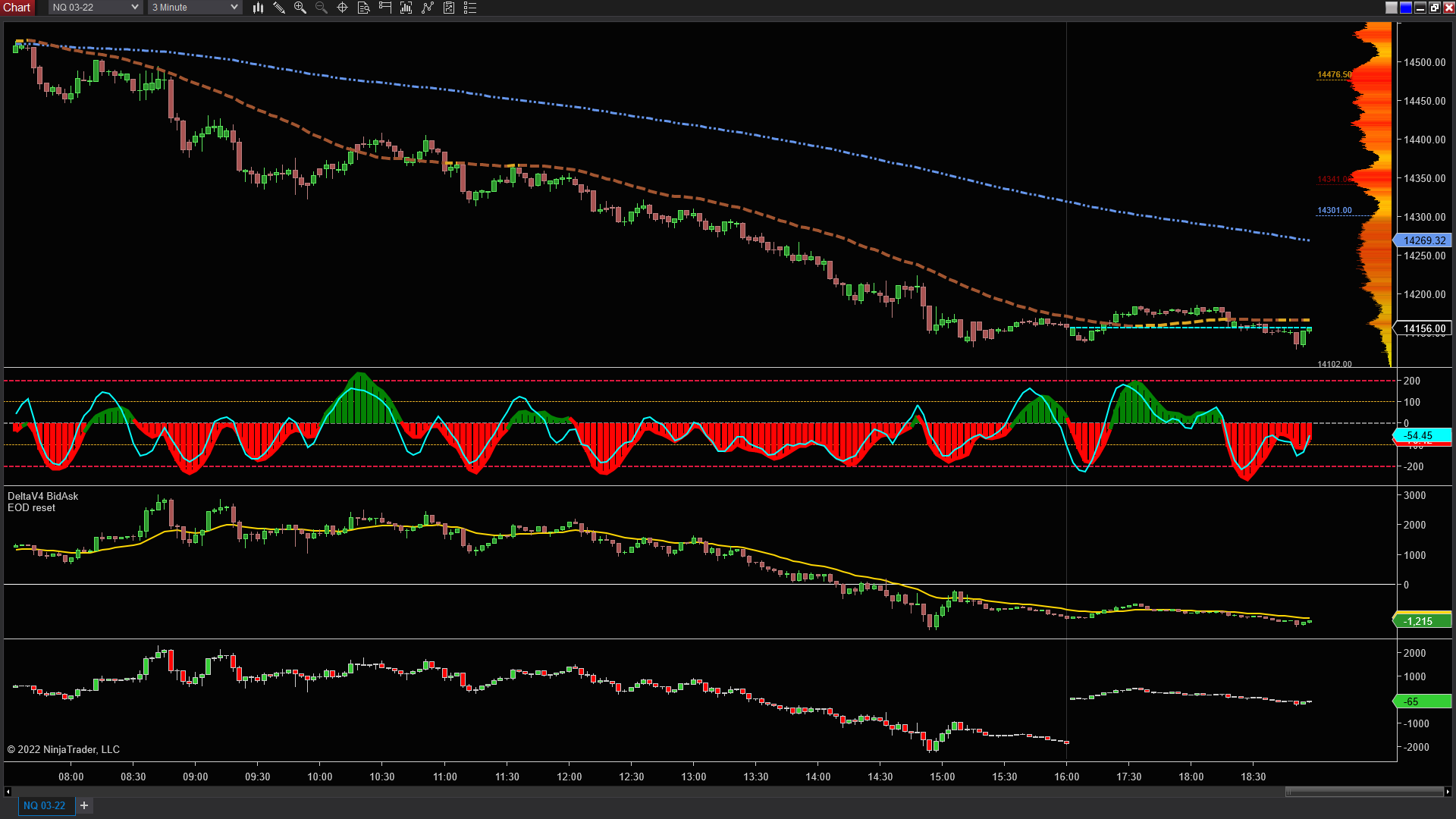
Task: Click the 14500.00 price axis label
Action: click(1425, 62)
